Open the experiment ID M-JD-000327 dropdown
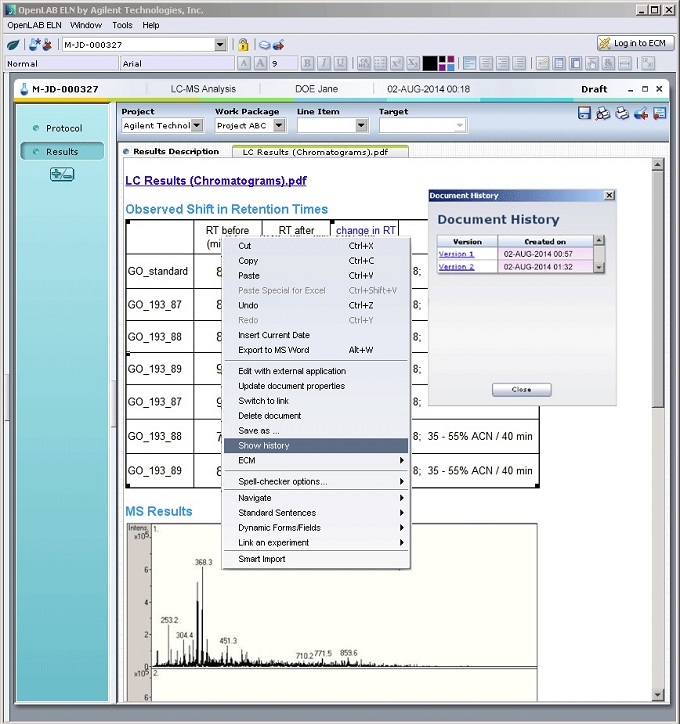Image resolution: width=680 pixels, height=724 pixels. 220,45
